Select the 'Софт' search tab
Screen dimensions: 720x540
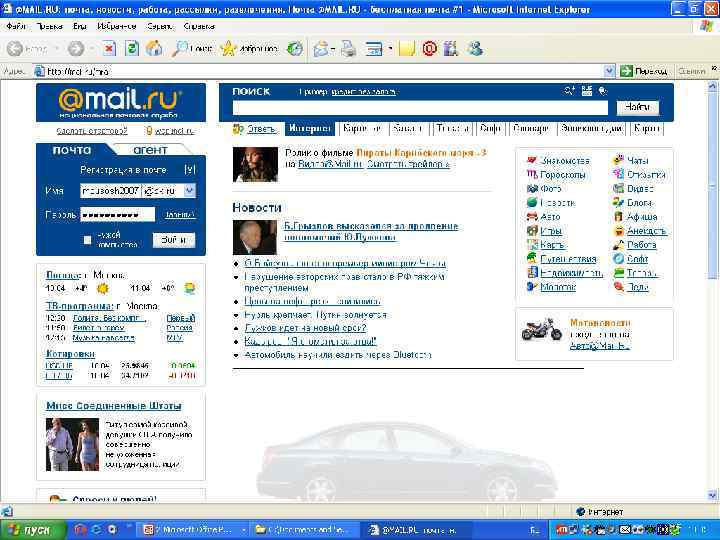[x=490, y=129]
